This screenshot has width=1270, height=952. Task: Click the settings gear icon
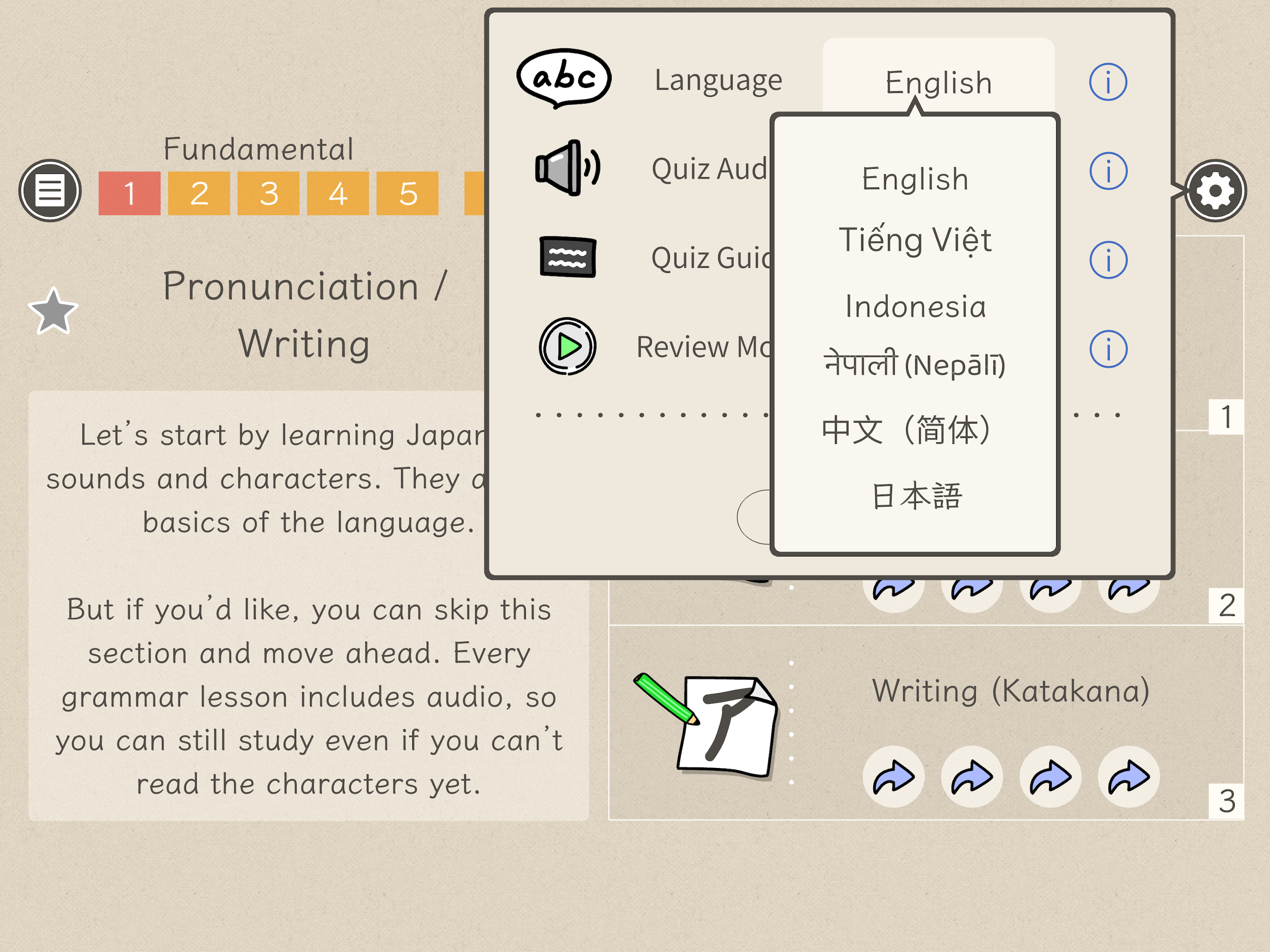click(1215, 191)
